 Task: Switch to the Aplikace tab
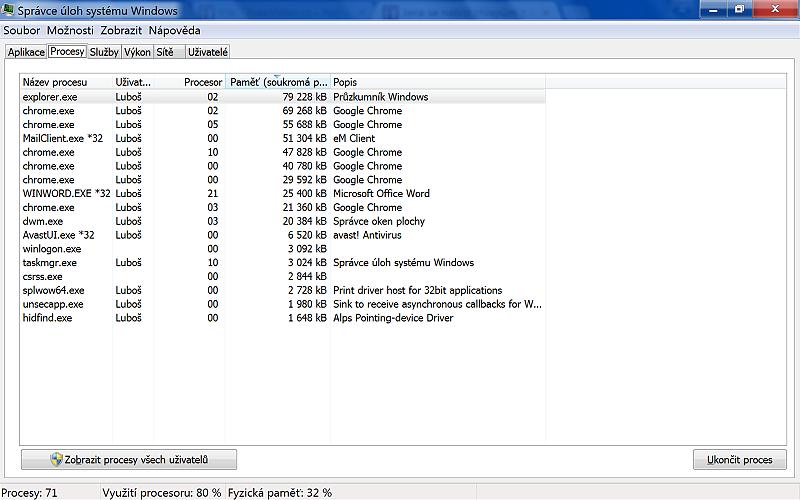pos(26,52)
